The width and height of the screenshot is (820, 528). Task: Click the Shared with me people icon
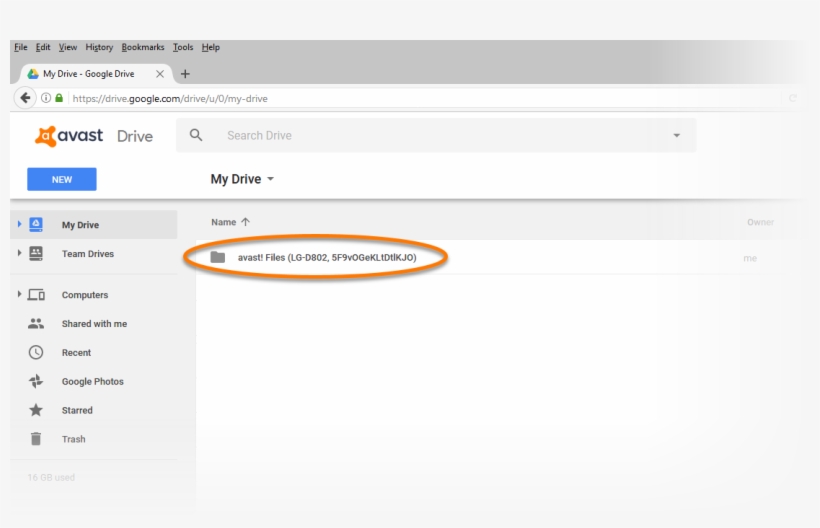pyautogui.click(x=36, y=324)
